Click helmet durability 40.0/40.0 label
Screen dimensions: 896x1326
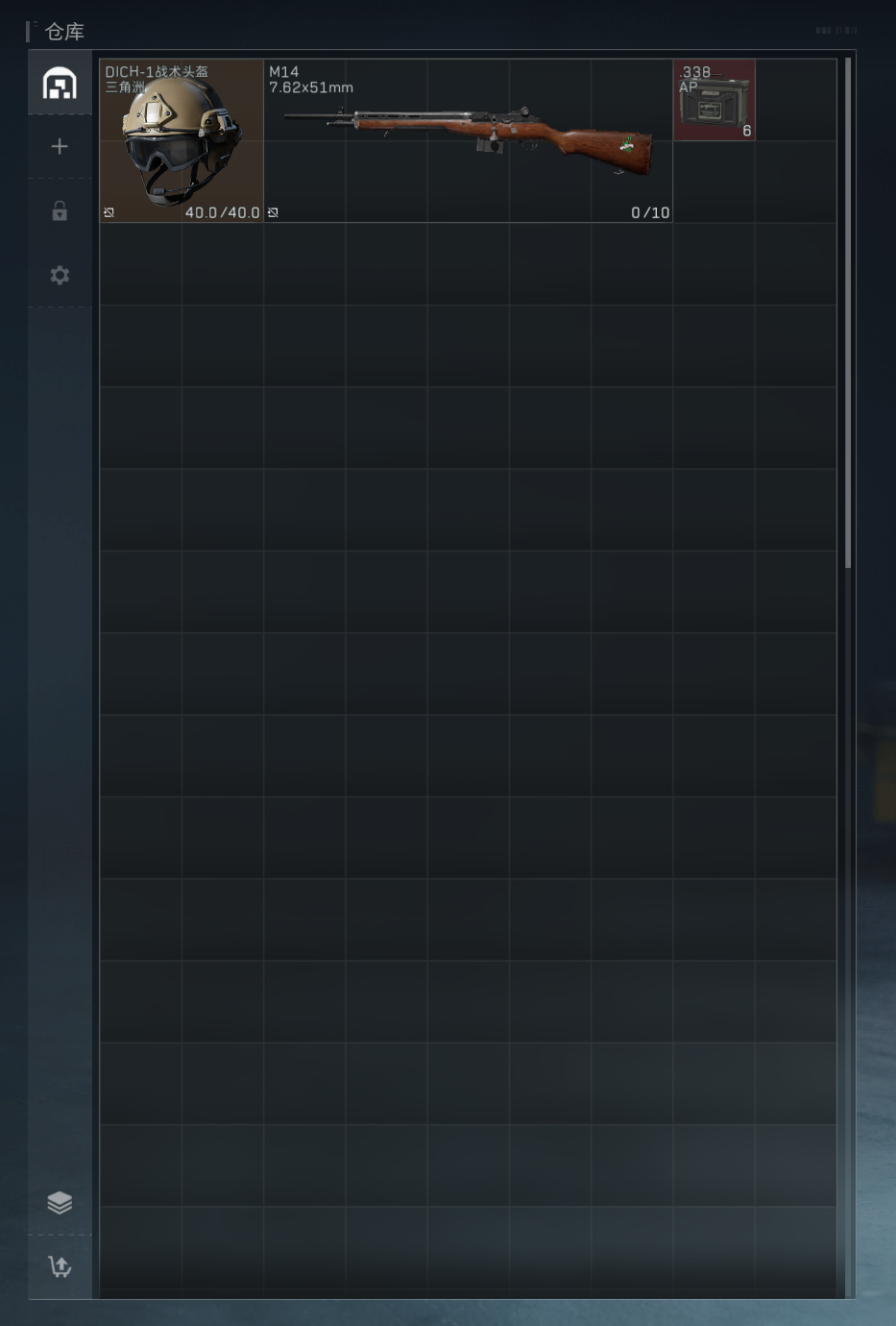[x=222, y=212]
